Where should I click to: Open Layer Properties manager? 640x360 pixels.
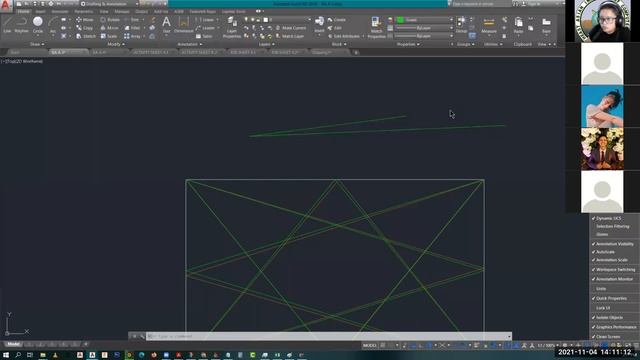coord(232,27)
